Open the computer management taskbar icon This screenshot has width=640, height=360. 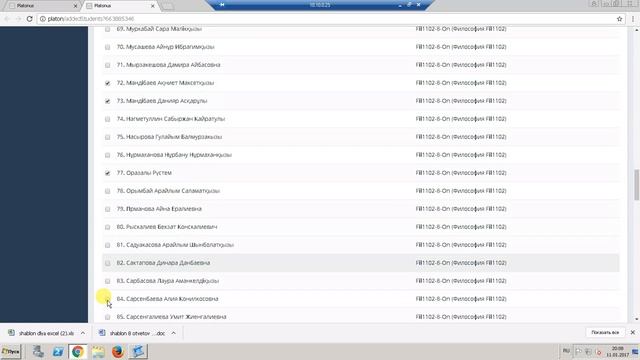click(x=38, y=351)
